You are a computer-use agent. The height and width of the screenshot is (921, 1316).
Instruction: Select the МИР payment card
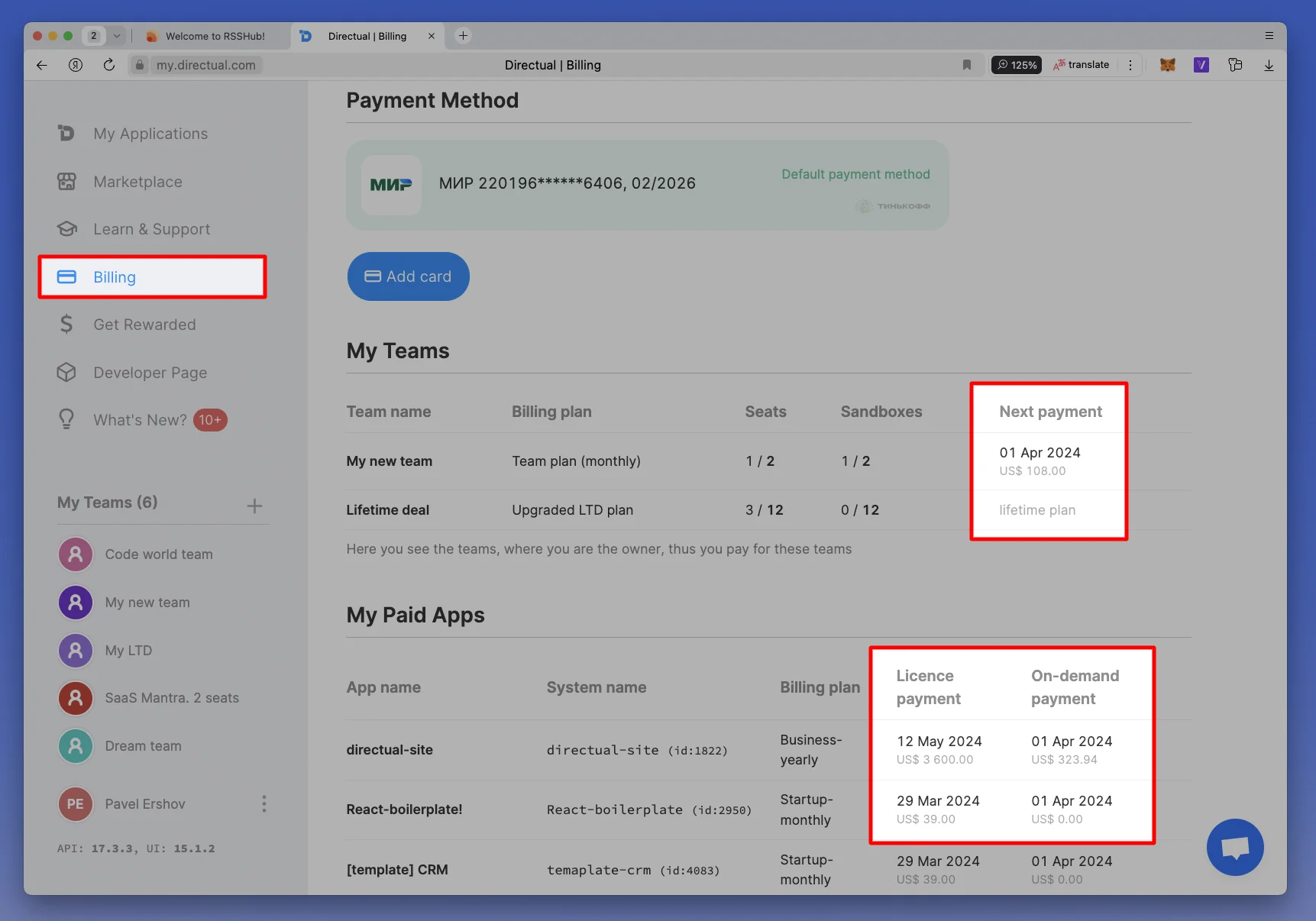(648, 185)
